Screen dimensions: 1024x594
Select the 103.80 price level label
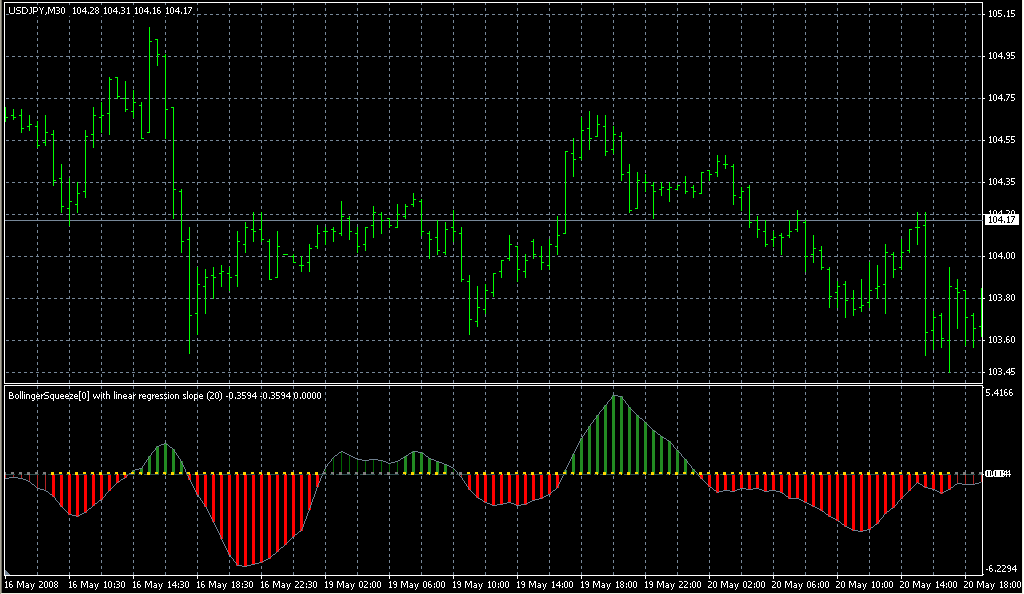pyautogui.click(x=1000, y=298)
